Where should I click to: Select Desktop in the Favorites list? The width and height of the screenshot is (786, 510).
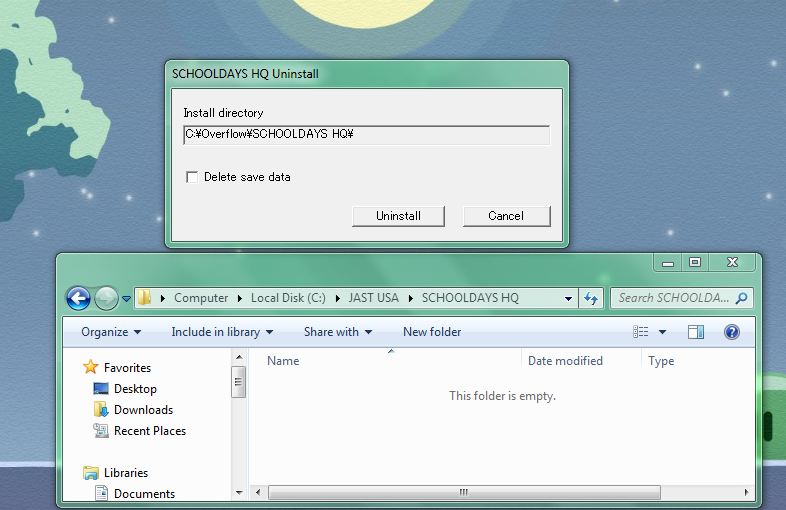coord(135,389)
